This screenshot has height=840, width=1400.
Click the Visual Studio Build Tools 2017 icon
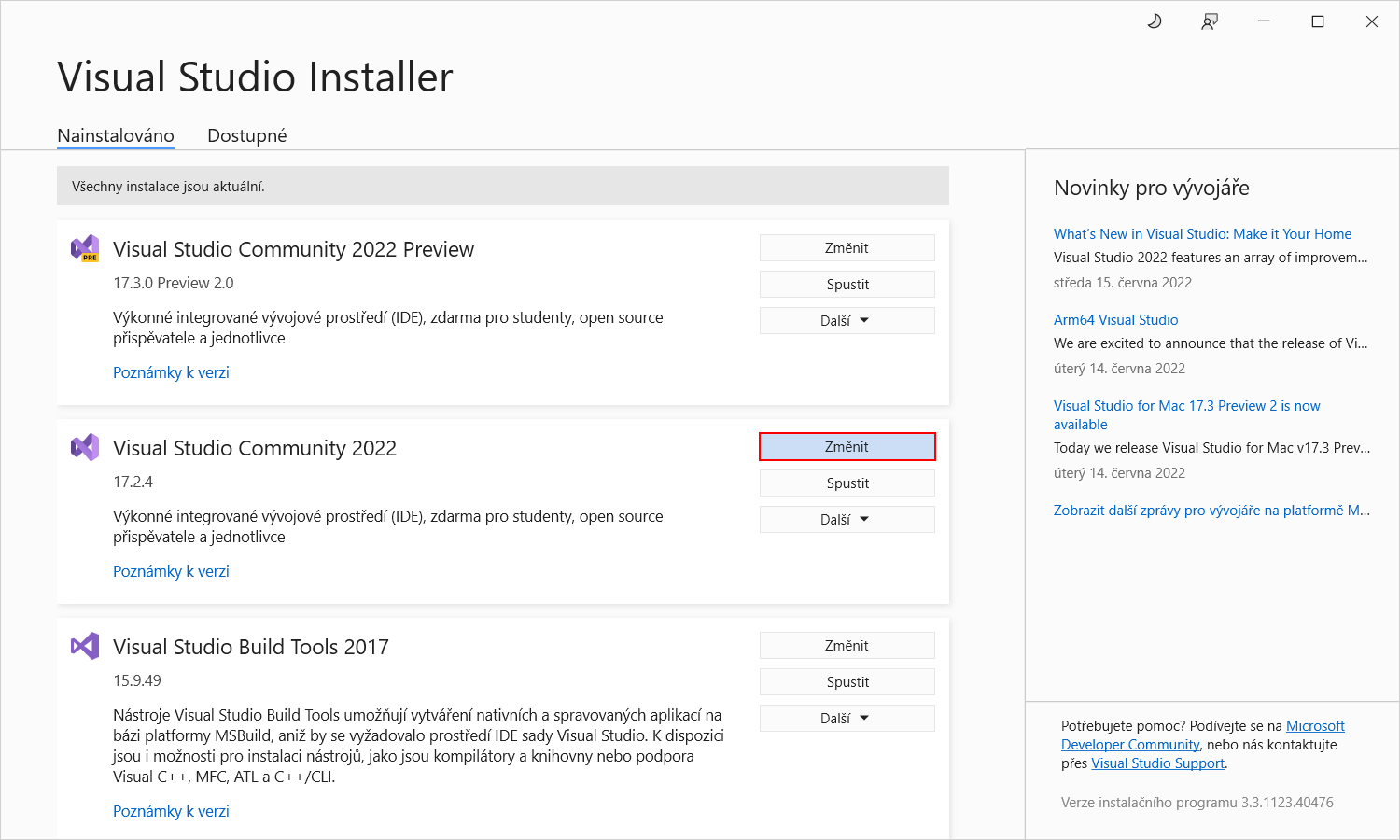85,645
